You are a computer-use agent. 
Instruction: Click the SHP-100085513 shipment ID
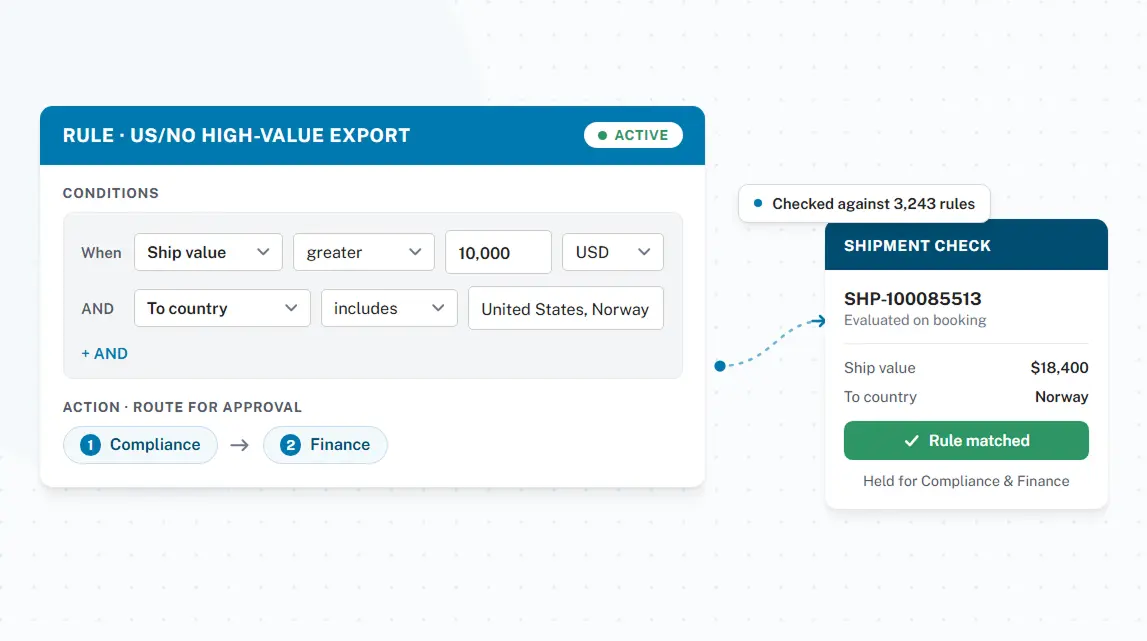tap(912, 299)
